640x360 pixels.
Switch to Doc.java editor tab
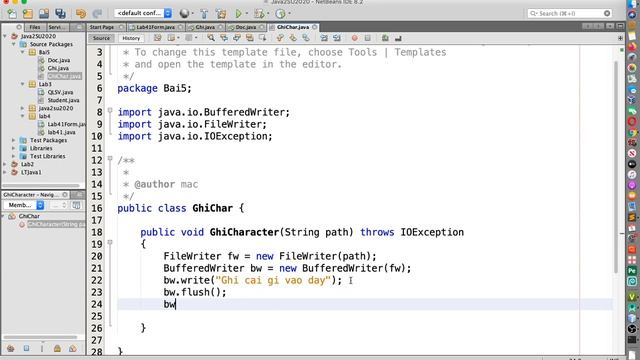pos(246,27)
